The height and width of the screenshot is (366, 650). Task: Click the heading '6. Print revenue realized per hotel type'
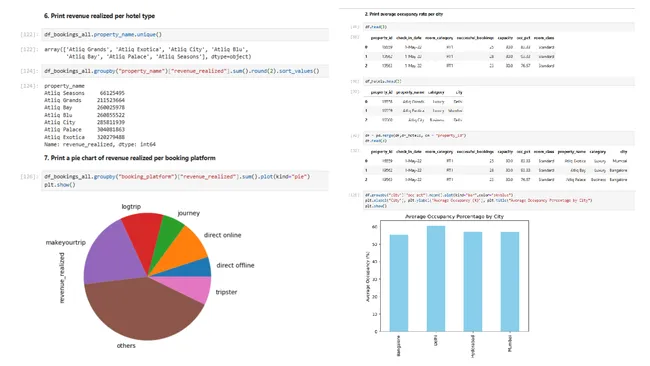tap(99, 16)
